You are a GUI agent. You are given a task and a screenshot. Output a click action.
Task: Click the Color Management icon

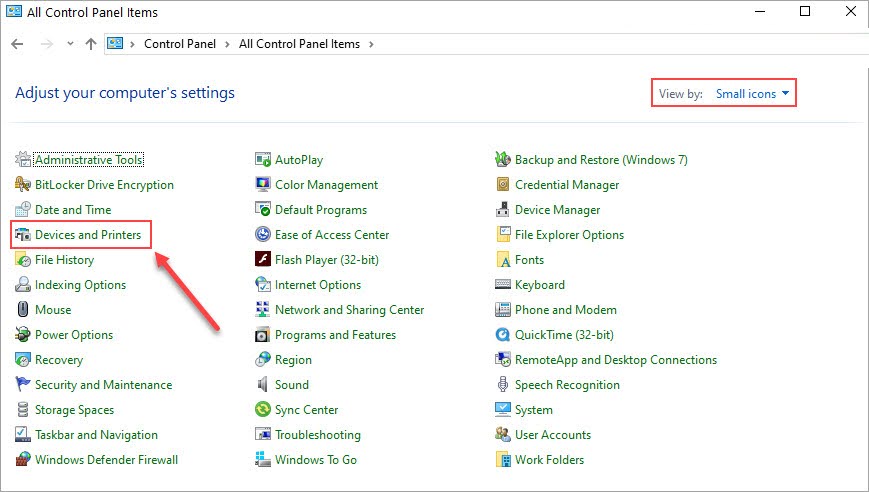pos(263,185)
